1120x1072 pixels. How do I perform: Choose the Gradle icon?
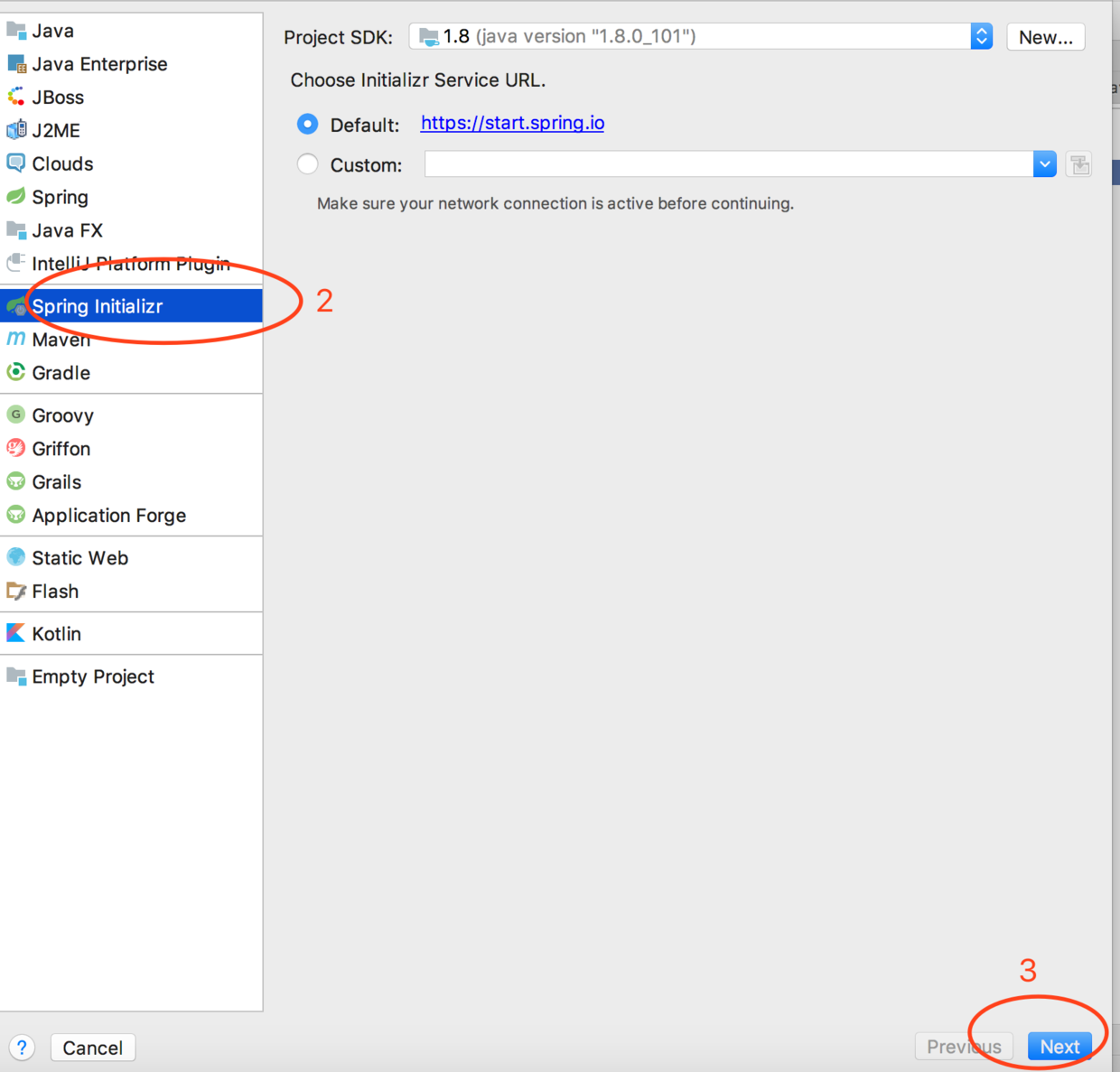16,372
